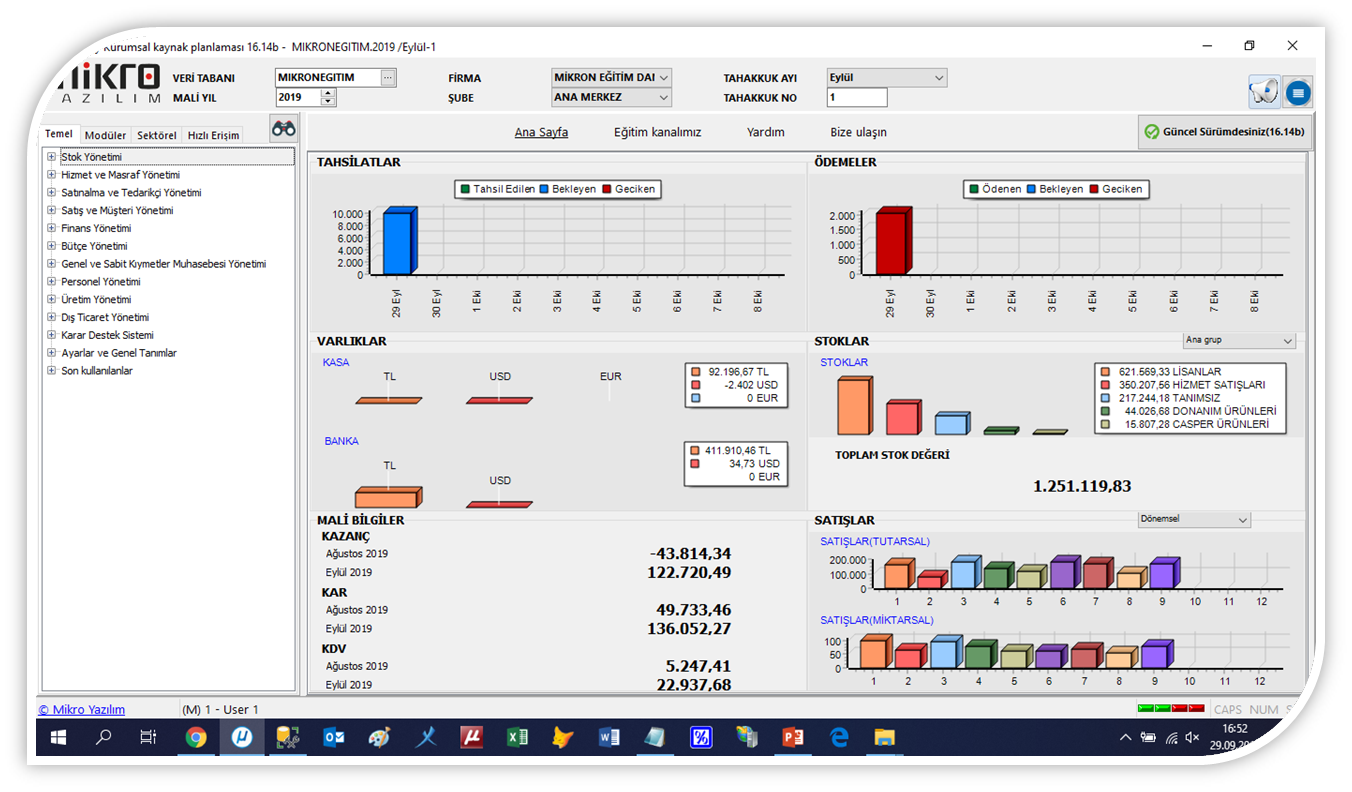Increase the Mali Yıl spinner value

tap(329, 93)
